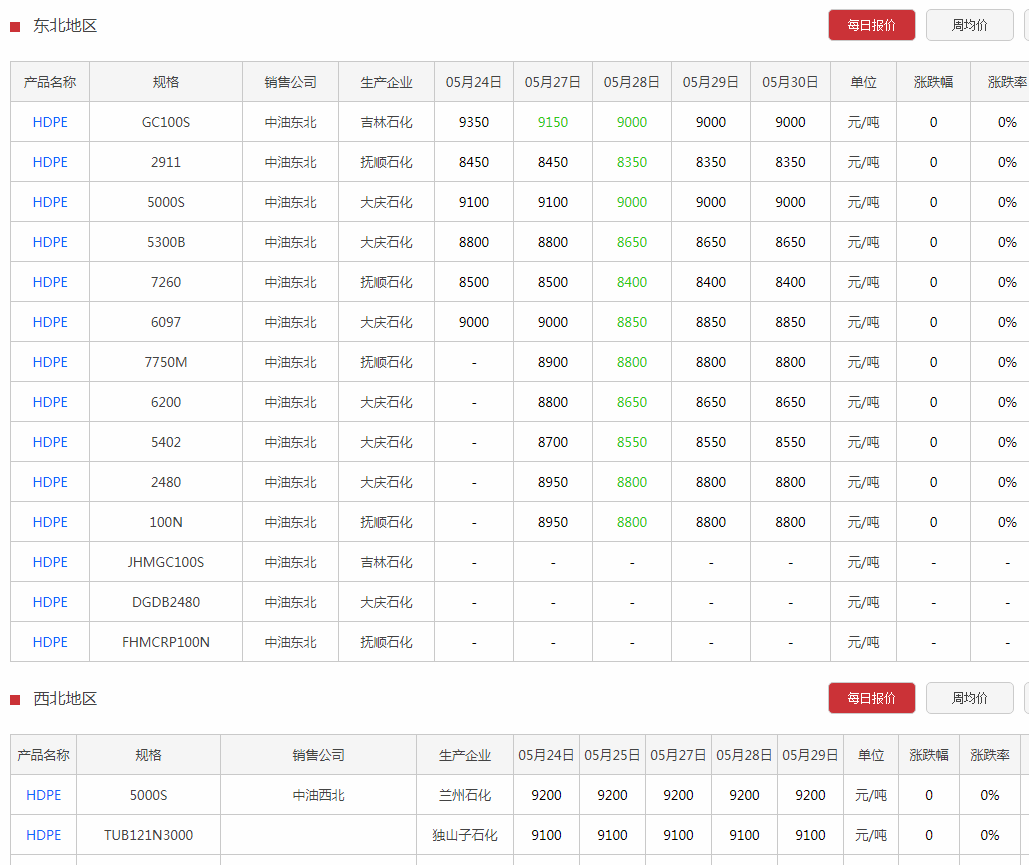Image resolution: width=1029 pixels, height=865 pixels.
Task: Click 每日报价 tab in 西北地区 section
Action: 872,698
